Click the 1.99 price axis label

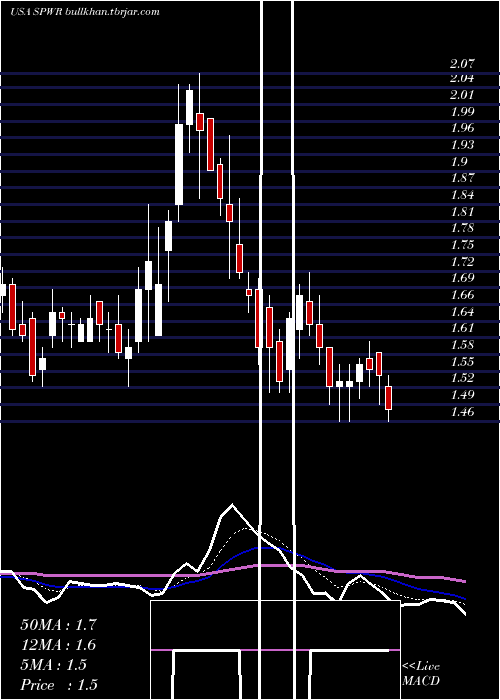pos(462,112)
